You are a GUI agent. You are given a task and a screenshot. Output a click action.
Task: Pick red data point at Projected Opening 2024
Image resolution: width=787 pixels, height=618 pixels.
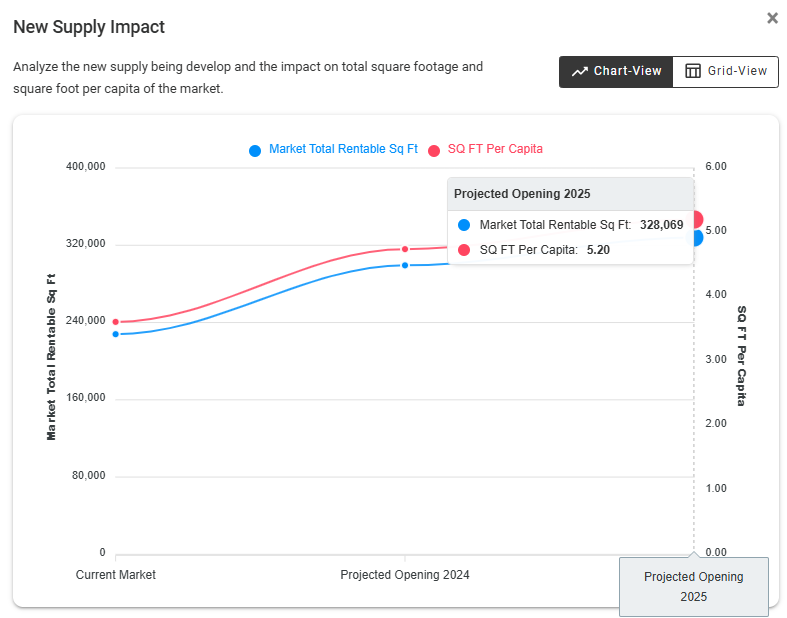click(405, 249)
